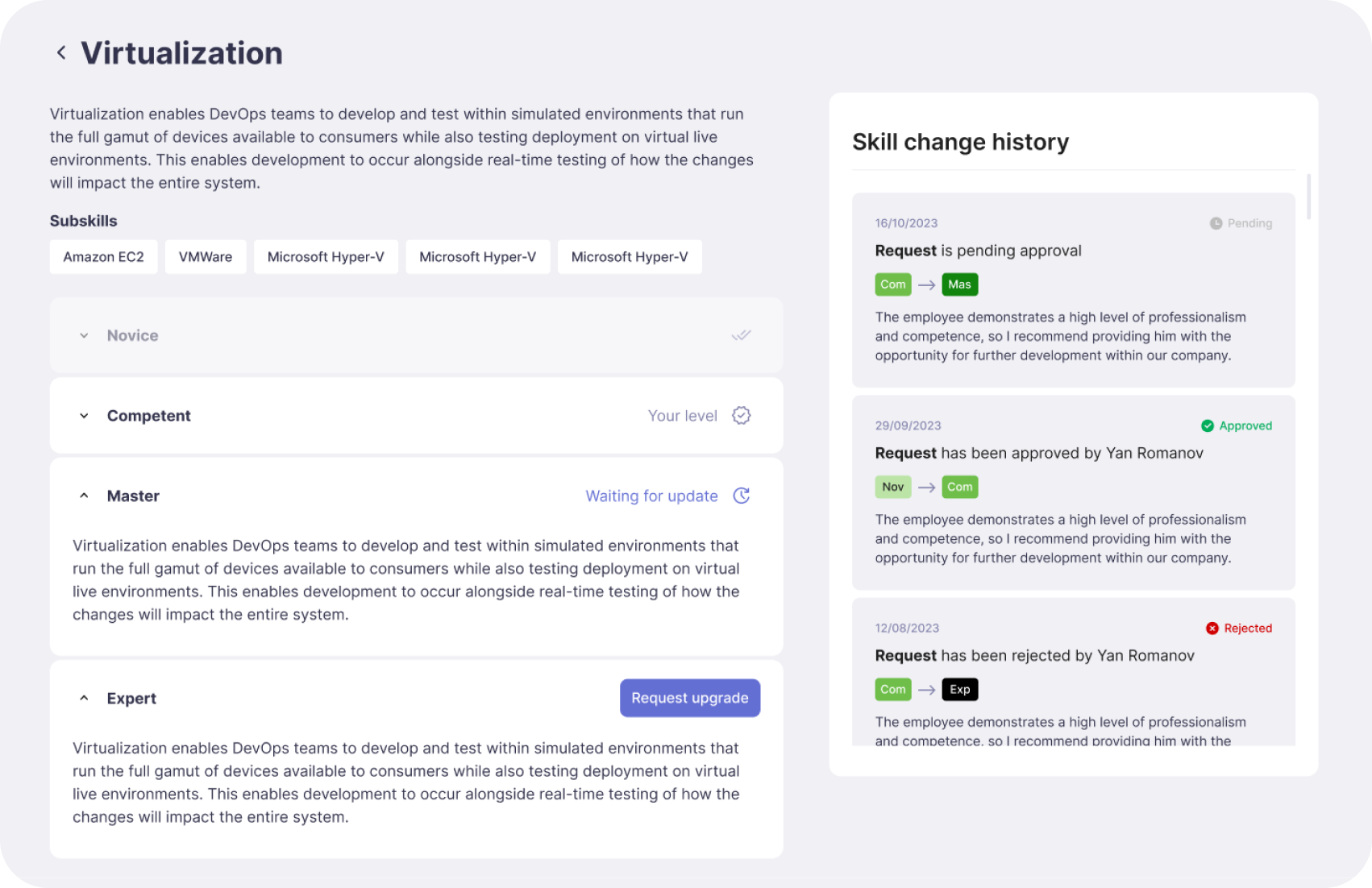Click the arrow between Nov and Com badges
This screenshot has width=1372, height=888.
[926, 488]
